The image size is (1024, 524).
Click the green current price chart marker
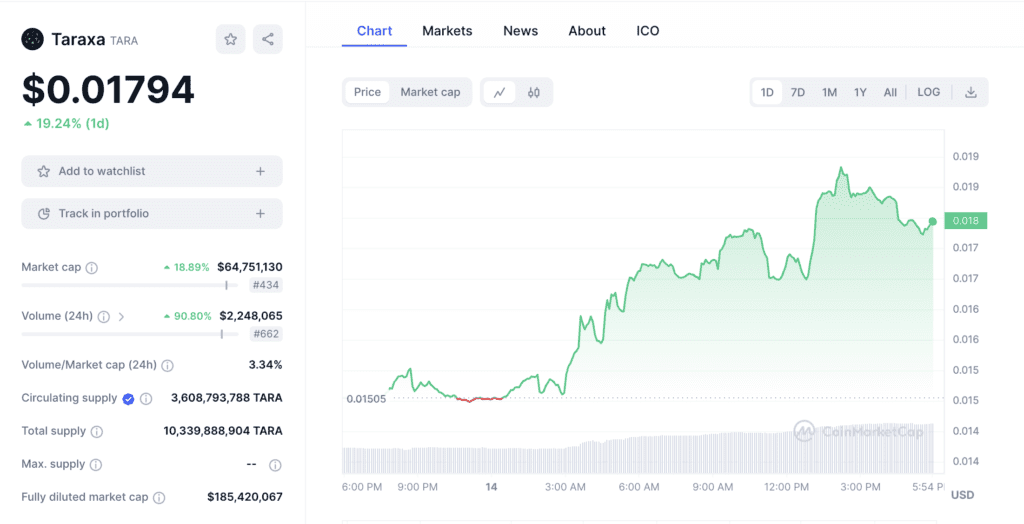coord(933,221)
